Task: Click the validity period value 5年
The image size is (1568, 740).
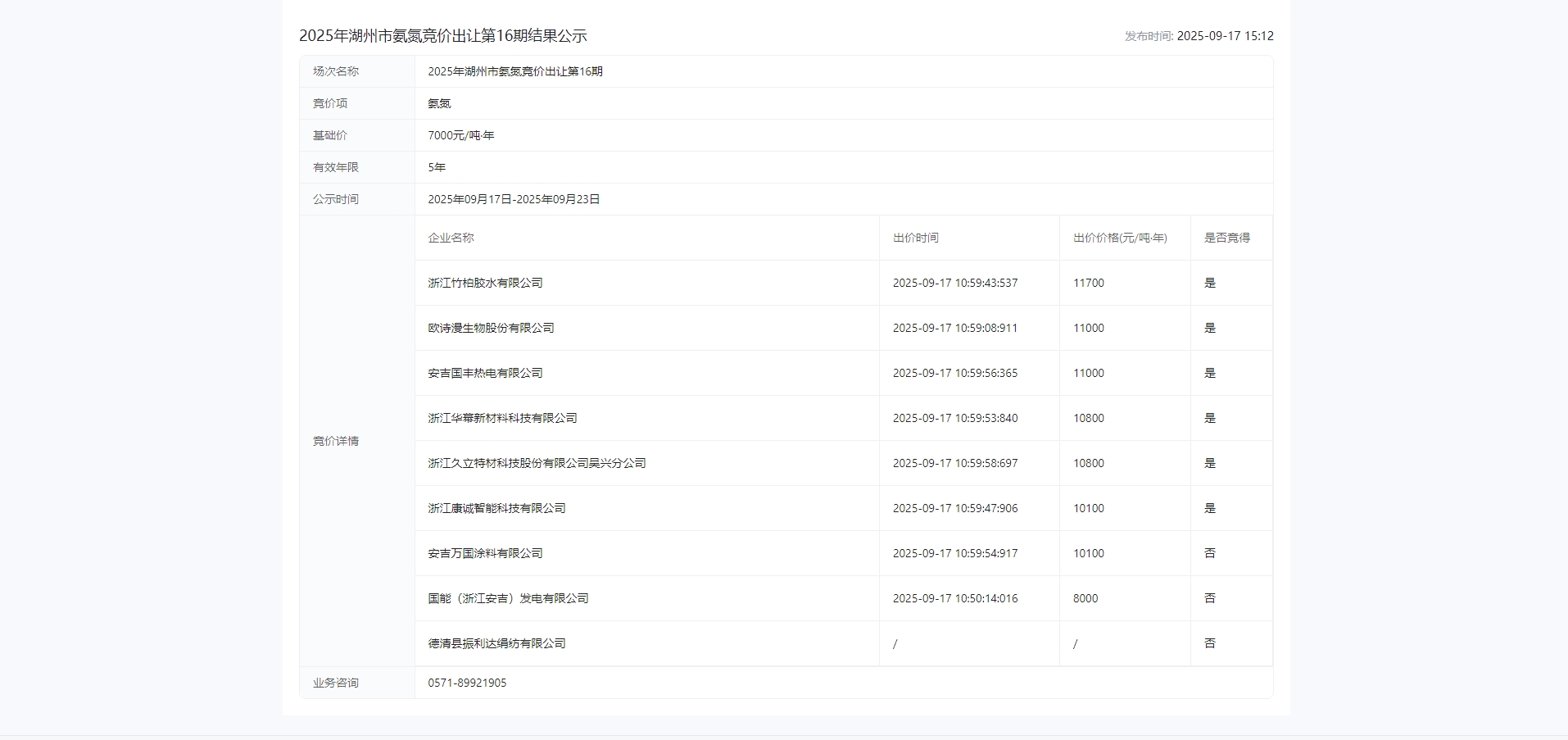Action: click(437, 167)
